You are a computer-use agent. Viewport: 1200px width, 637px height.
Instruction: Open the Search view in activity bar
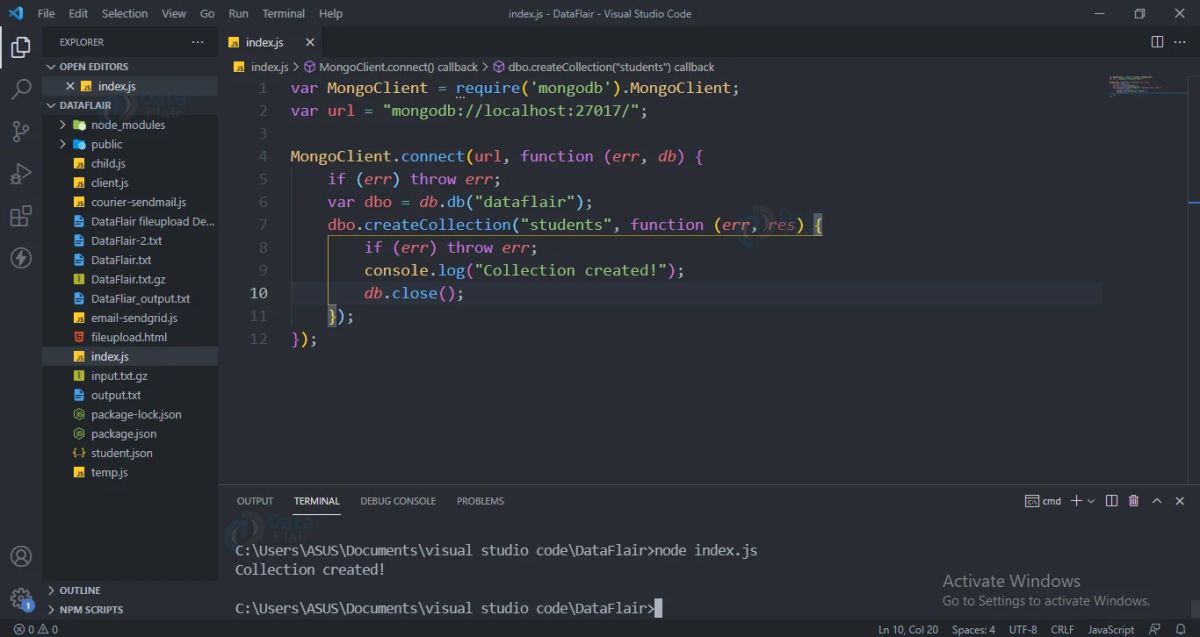coord(21,89)
